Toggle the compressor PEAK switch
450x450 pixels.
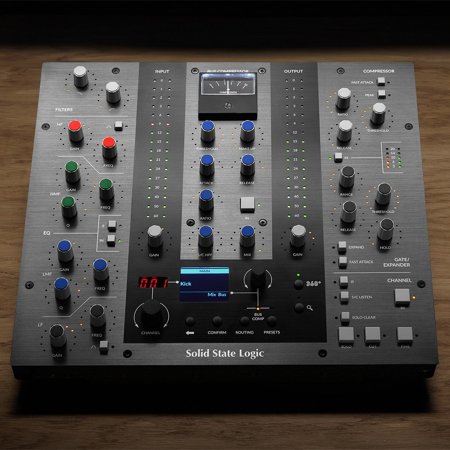382,94
